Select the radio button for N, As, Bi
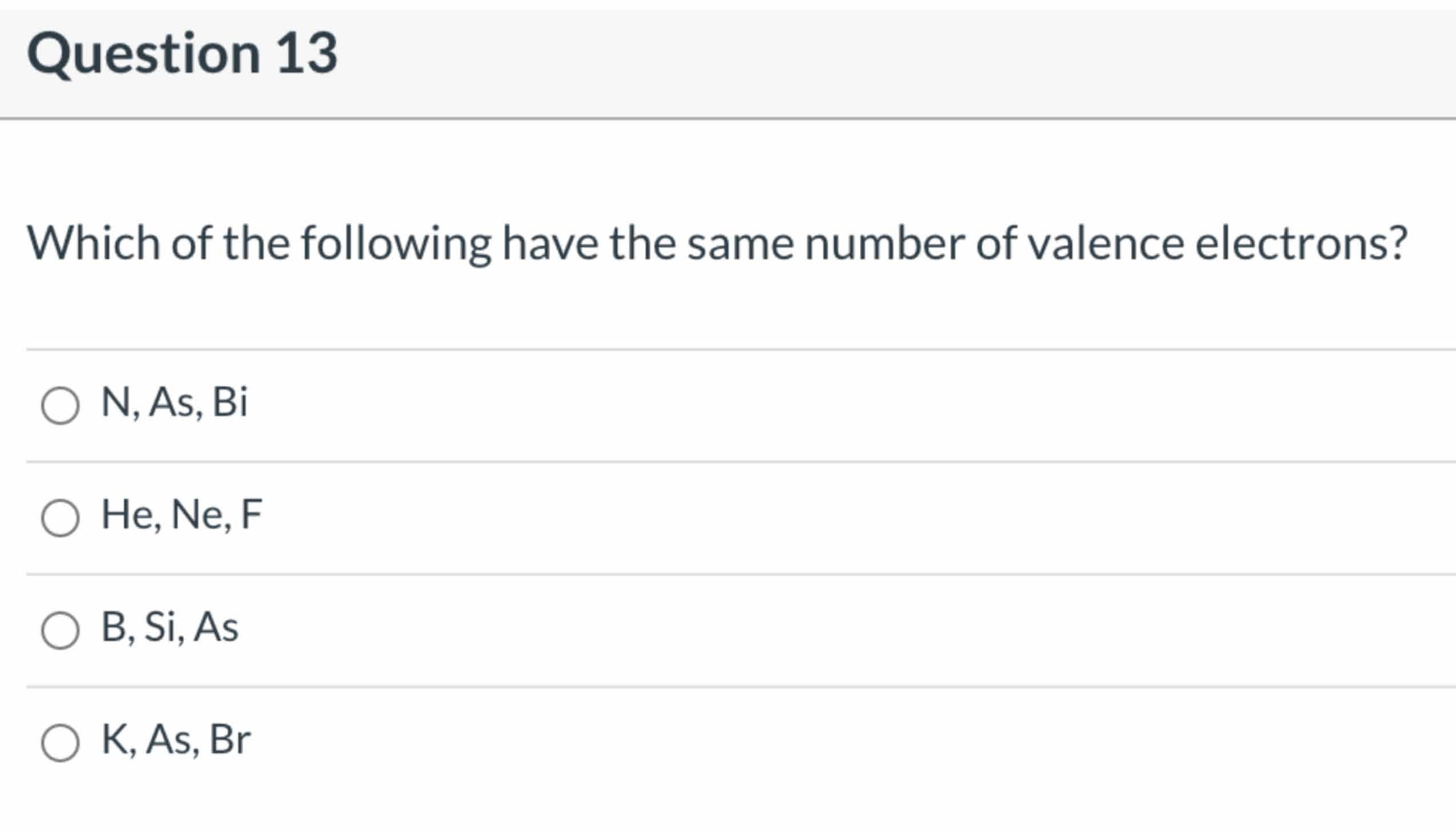 [60, 406]
